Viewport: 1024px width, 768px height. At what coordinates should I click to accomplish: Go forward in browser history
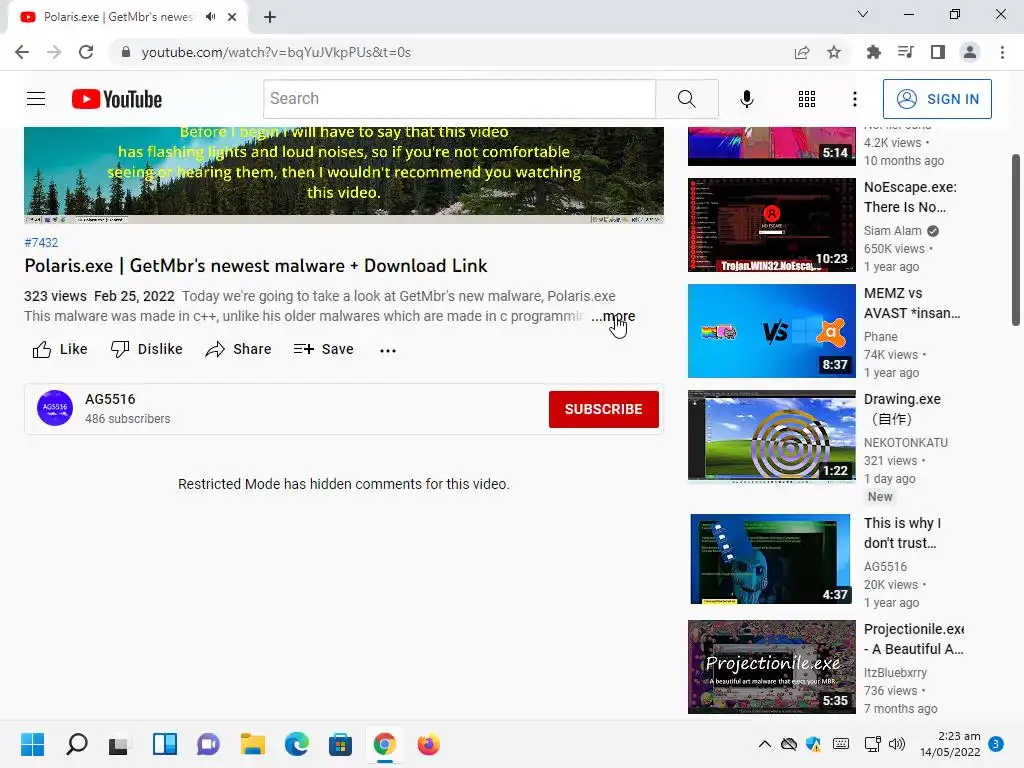(x=54, y=52)
